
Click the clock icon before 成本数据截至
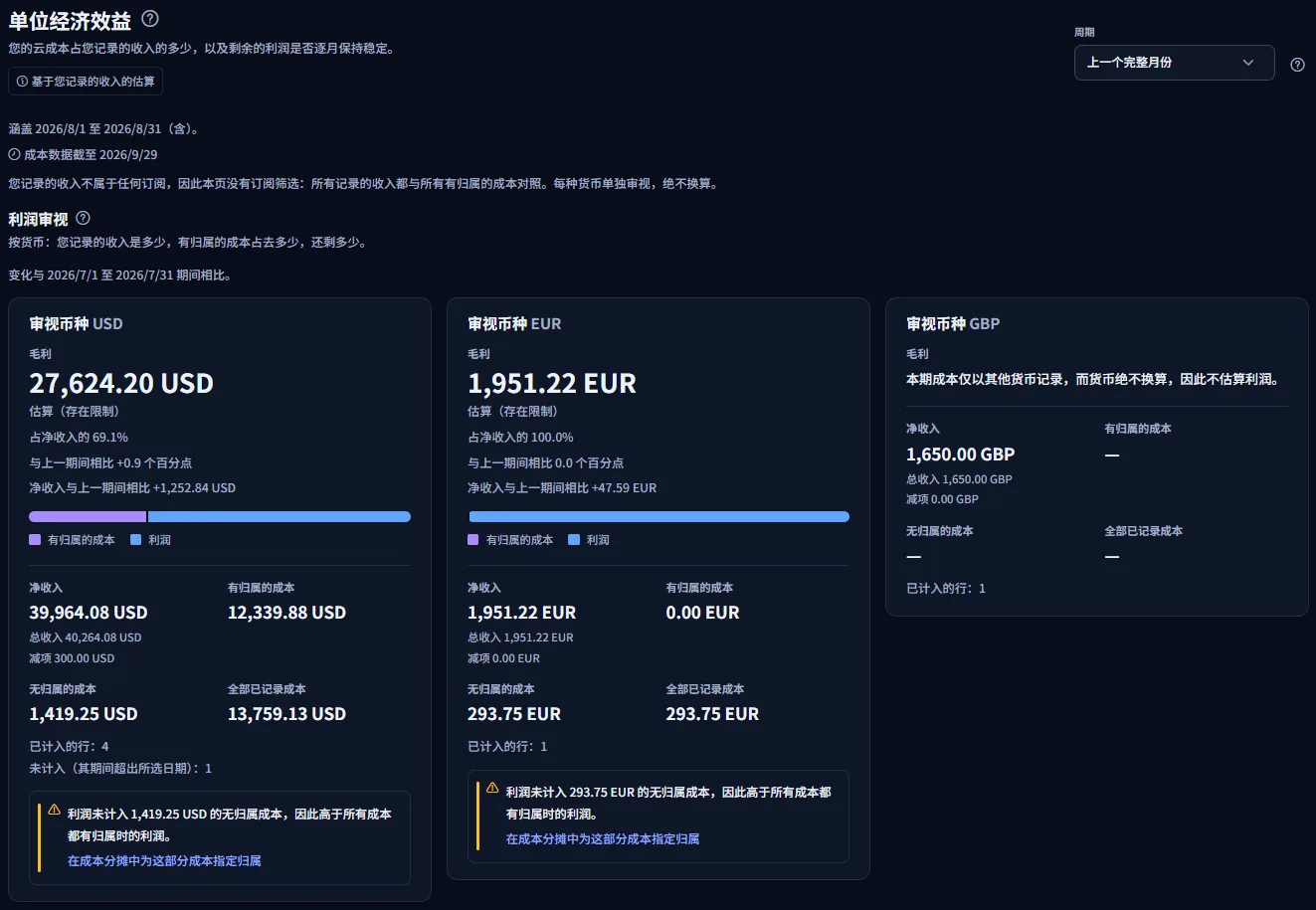(x=14, y=154)
